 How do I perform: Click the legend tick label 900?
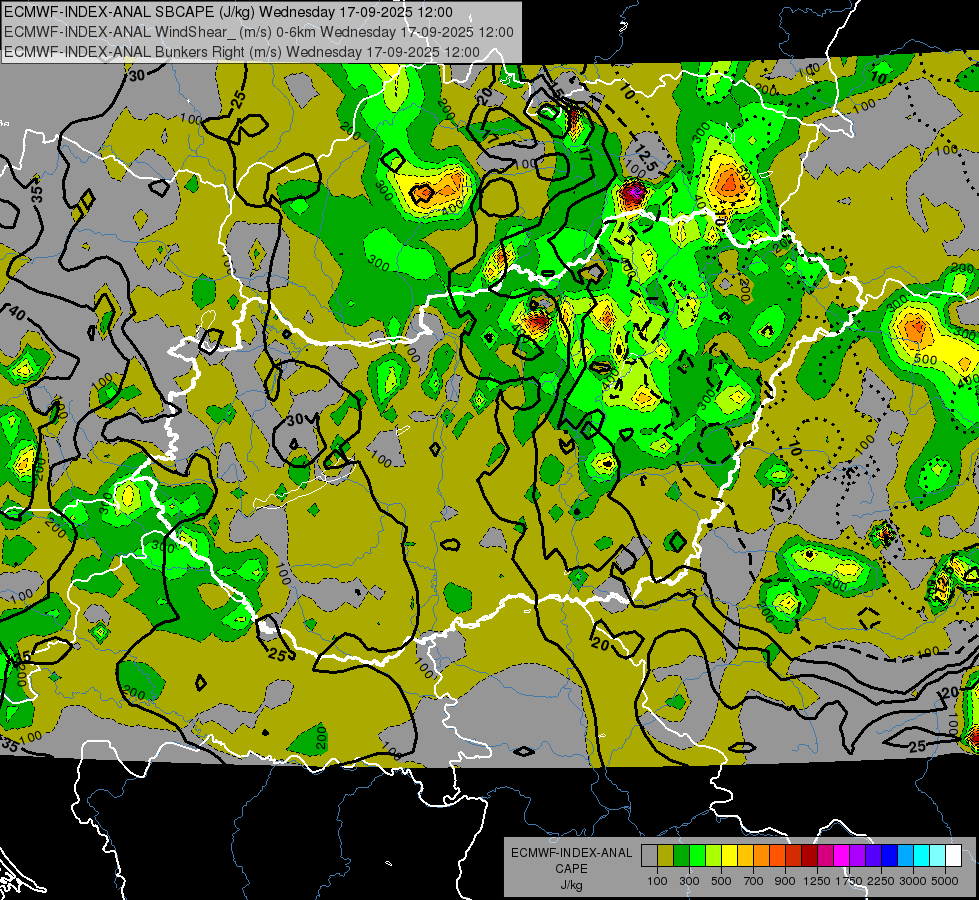[x=785, y=881]
